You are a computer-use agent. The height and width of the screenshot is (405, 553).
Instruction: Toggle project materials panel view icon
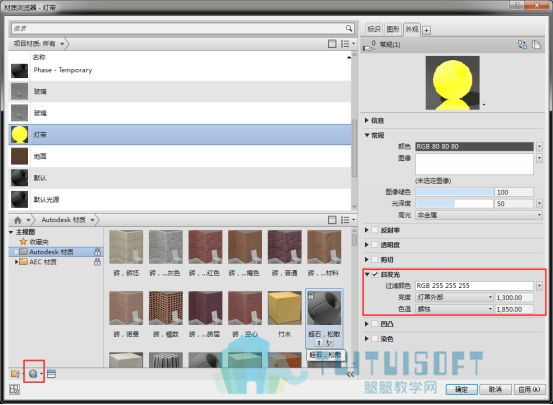point(332,44)
